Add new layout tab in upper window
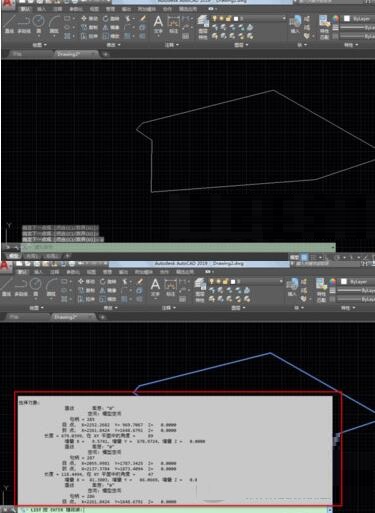 pyautogui.click(x=68, y=256)
